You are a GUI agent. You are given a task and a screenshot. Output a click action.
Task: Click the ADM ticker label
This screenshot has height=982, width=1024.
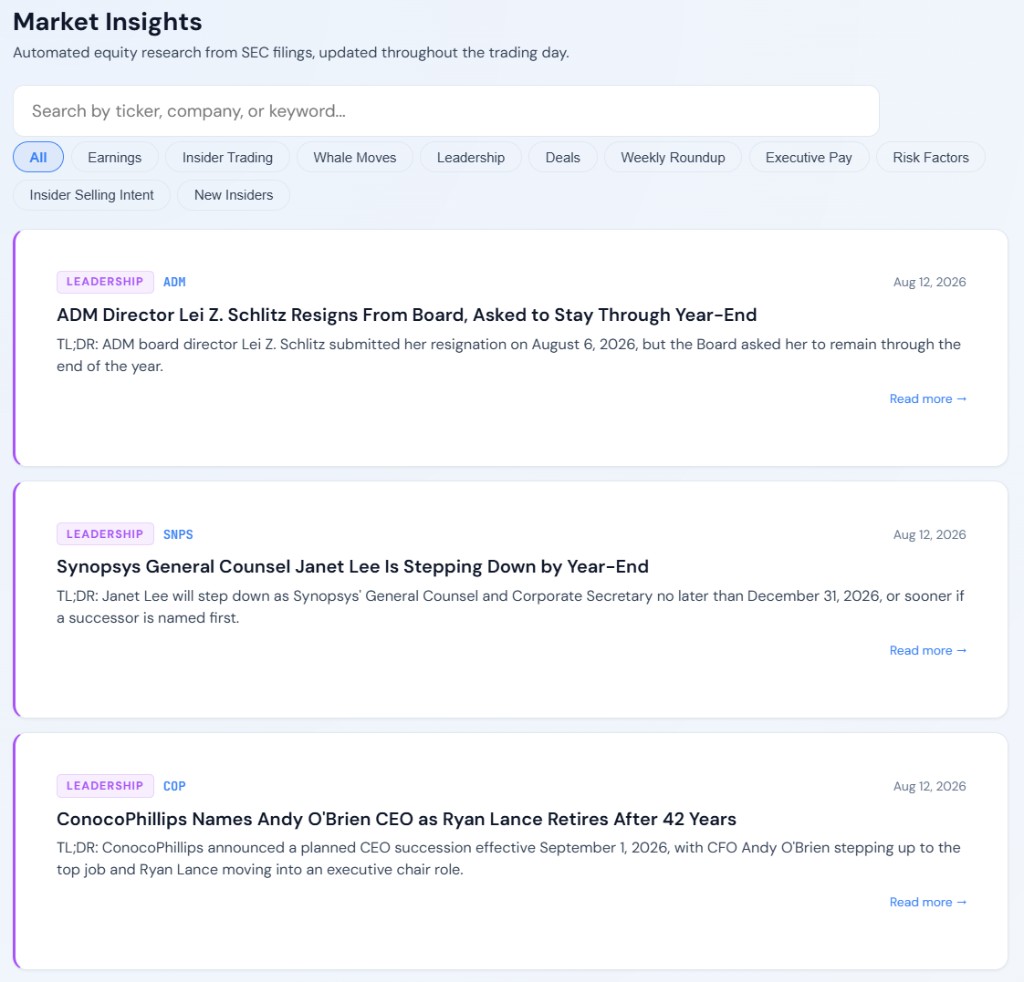[174, 282]
